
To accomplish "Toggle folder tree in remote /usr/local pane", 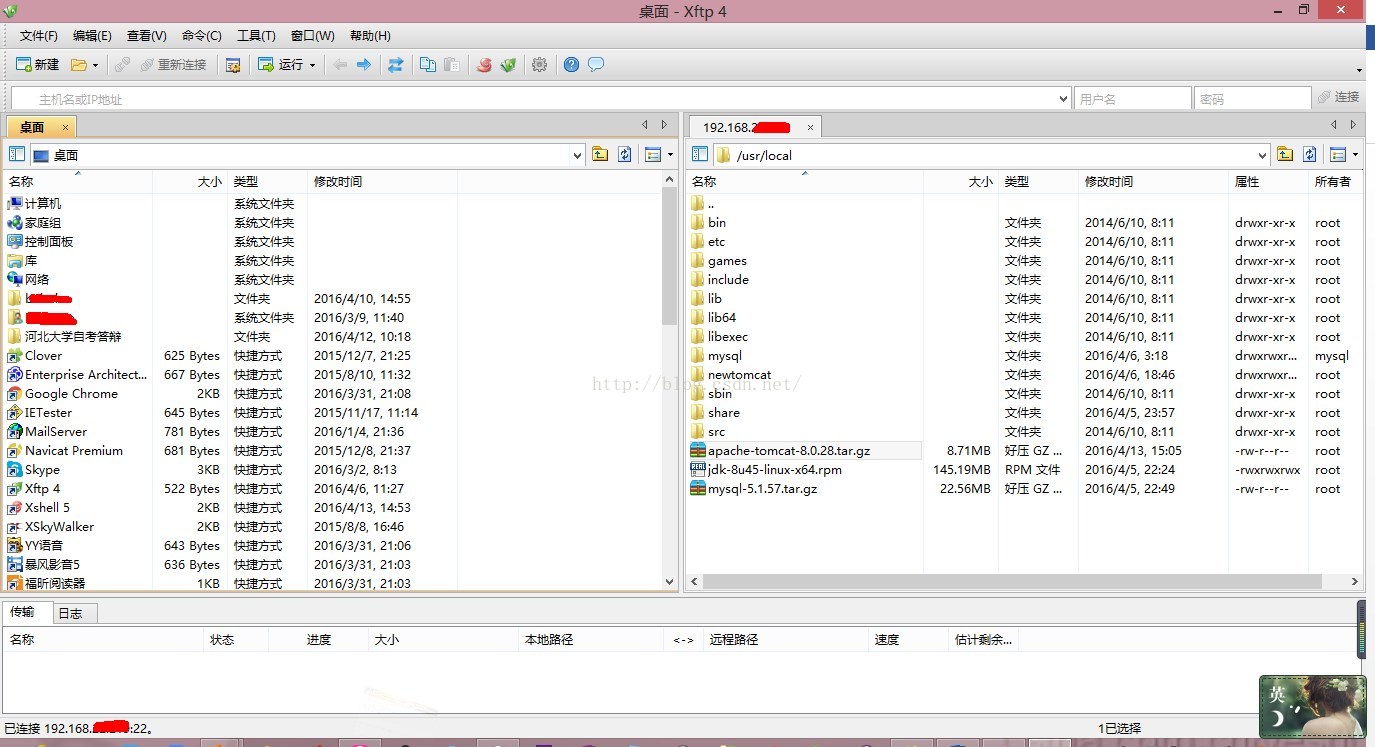I will point(700,154).
